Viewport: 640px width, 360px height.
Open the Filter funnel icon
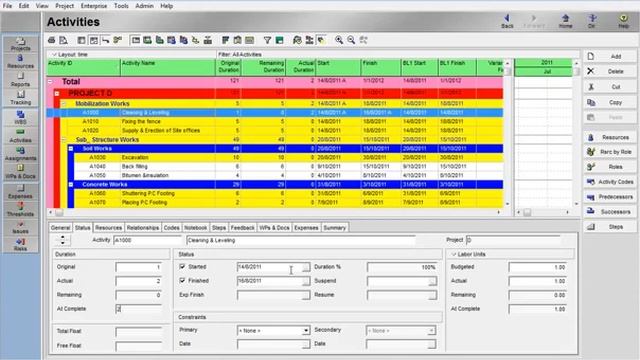click(x=267, y=40)
